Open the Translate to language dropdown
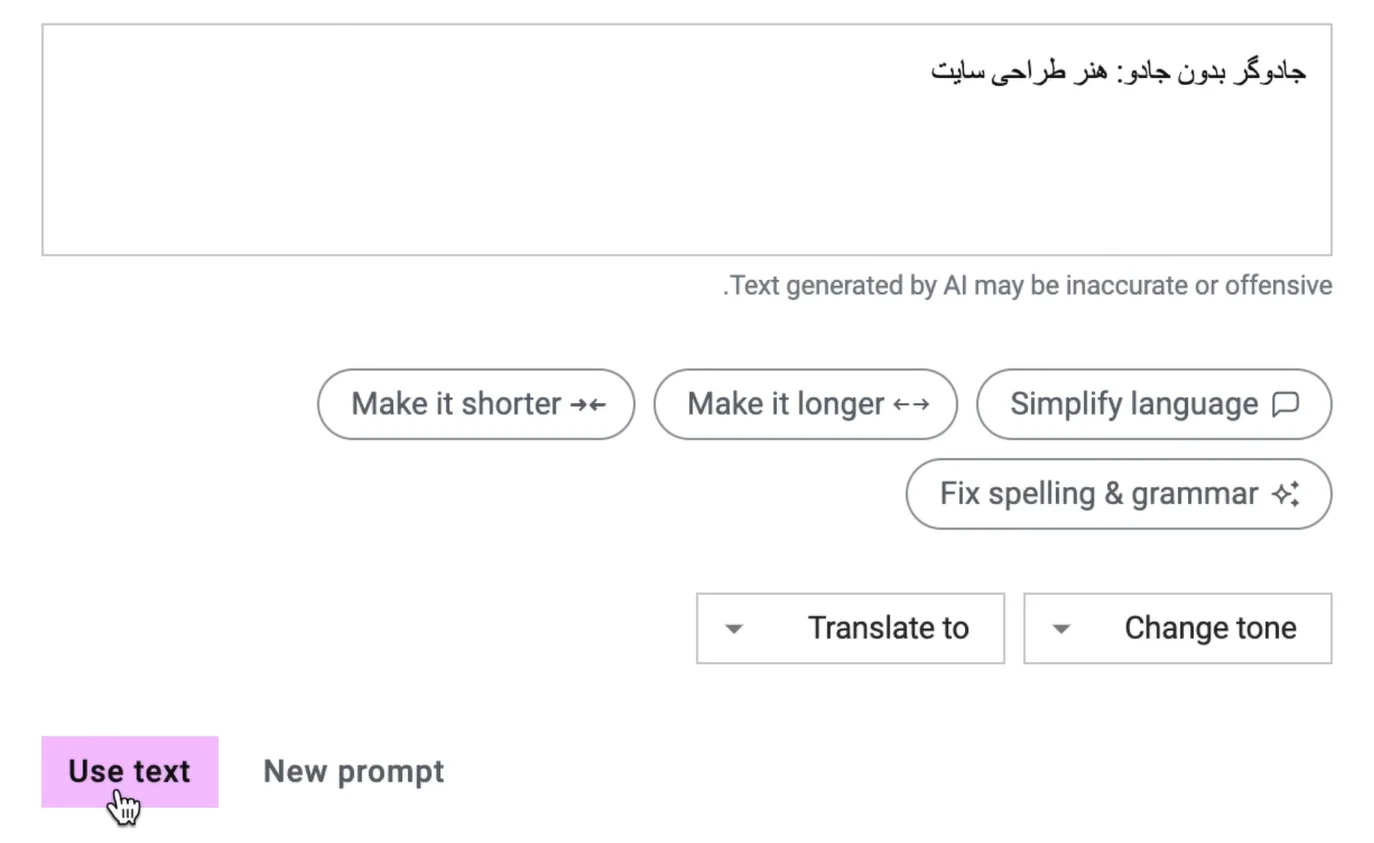The image size is (1374, 843). [849, 628]
